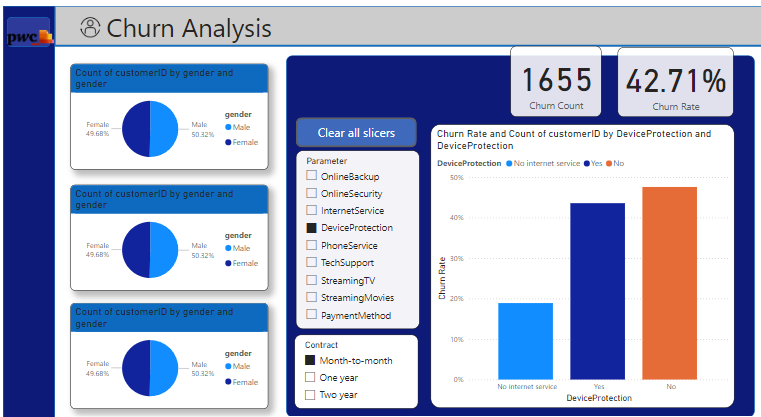The height and width of the screenshot is (417, 761).
Task: Click the light blue 'No internet service' bar
Action: point(525,341)
